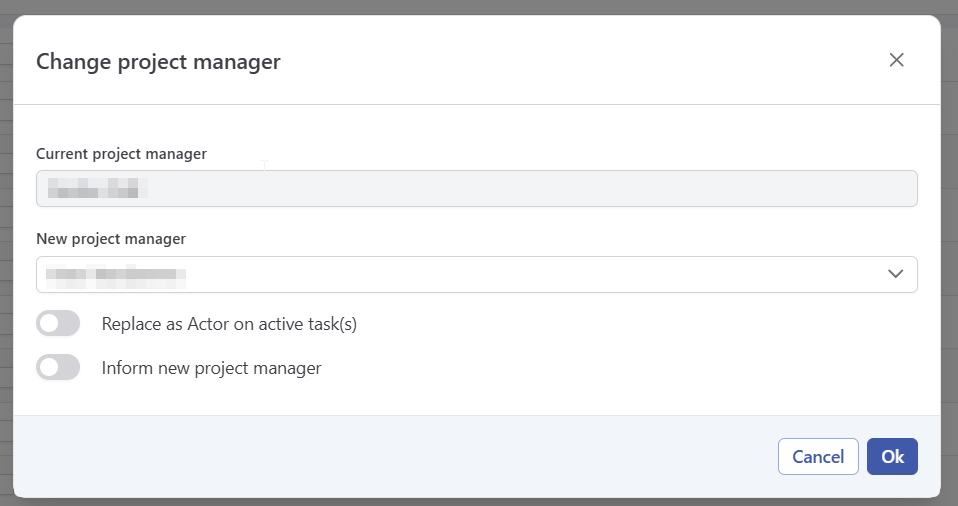Viewport: 958px width, 506px height.
Task: Click empty footer area left of Cancel
Action: pyautogui.click(x=400, y=457)
